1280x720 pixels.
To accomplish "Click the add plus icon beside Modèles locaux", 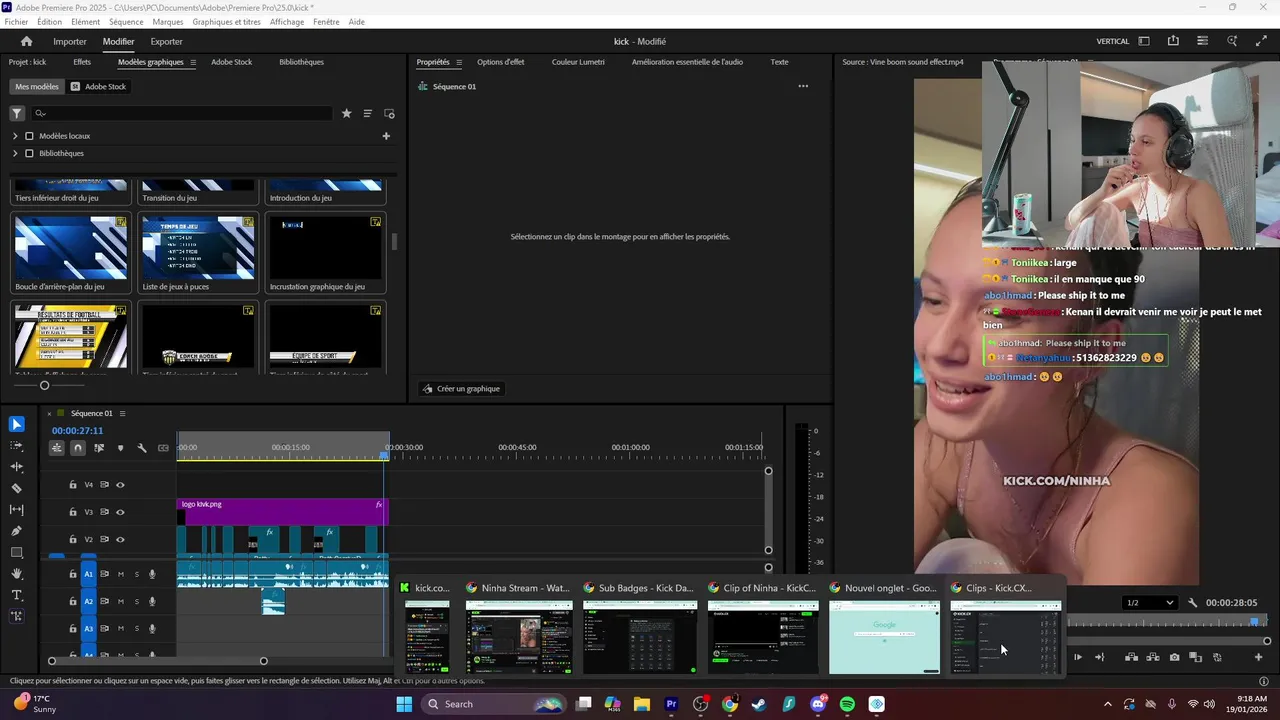I will (x=386, y=136).
